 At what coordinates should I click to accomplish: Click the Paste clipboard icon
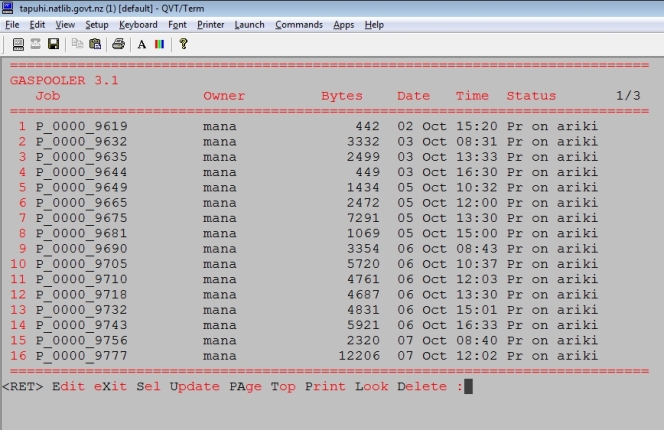click(x=95, y=44)
